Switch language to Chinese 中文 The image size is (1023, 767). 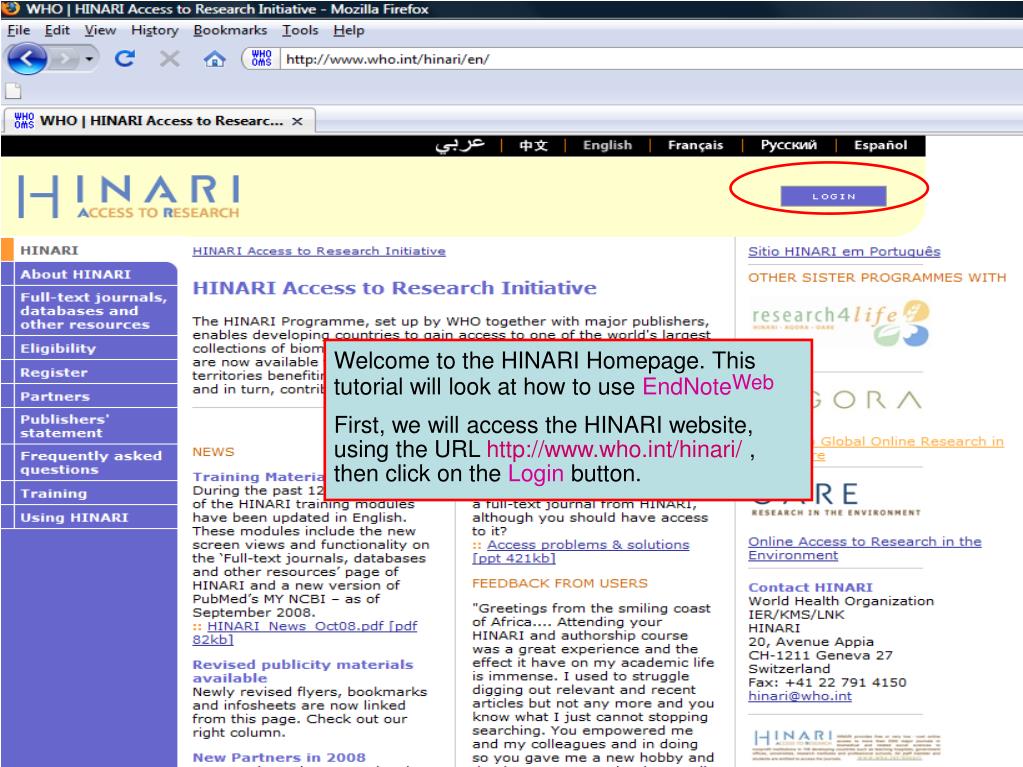(533, 145)
